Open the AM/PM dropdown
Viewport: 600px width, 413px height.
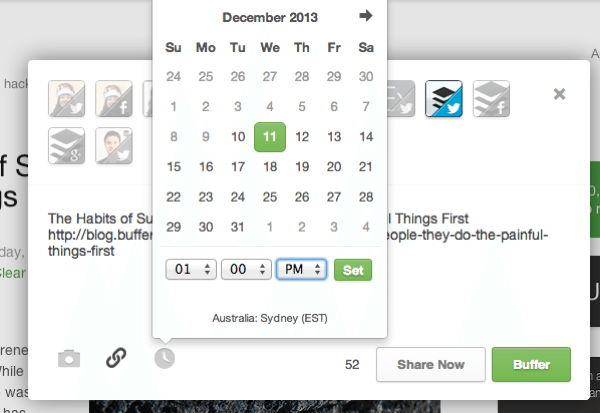tap(301, 269)
